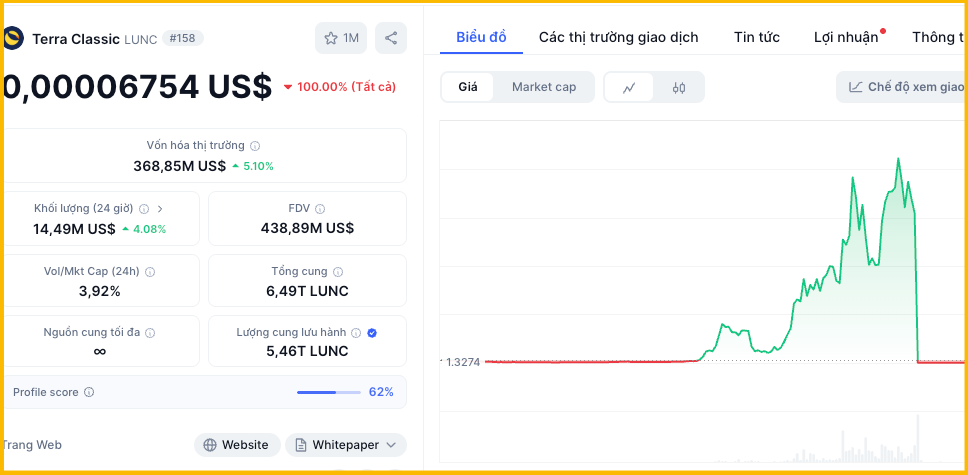The image size is (968, 475).
Task: Click the infinity max supply value
Action: point(99,351)
